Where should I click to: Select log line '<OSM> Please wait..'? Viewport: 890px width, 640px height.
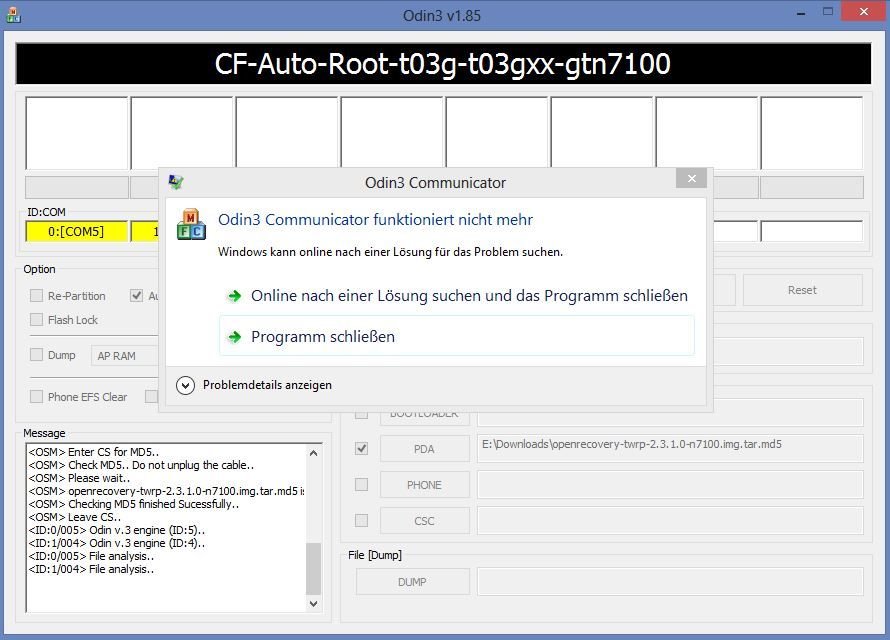pos(79,478)
